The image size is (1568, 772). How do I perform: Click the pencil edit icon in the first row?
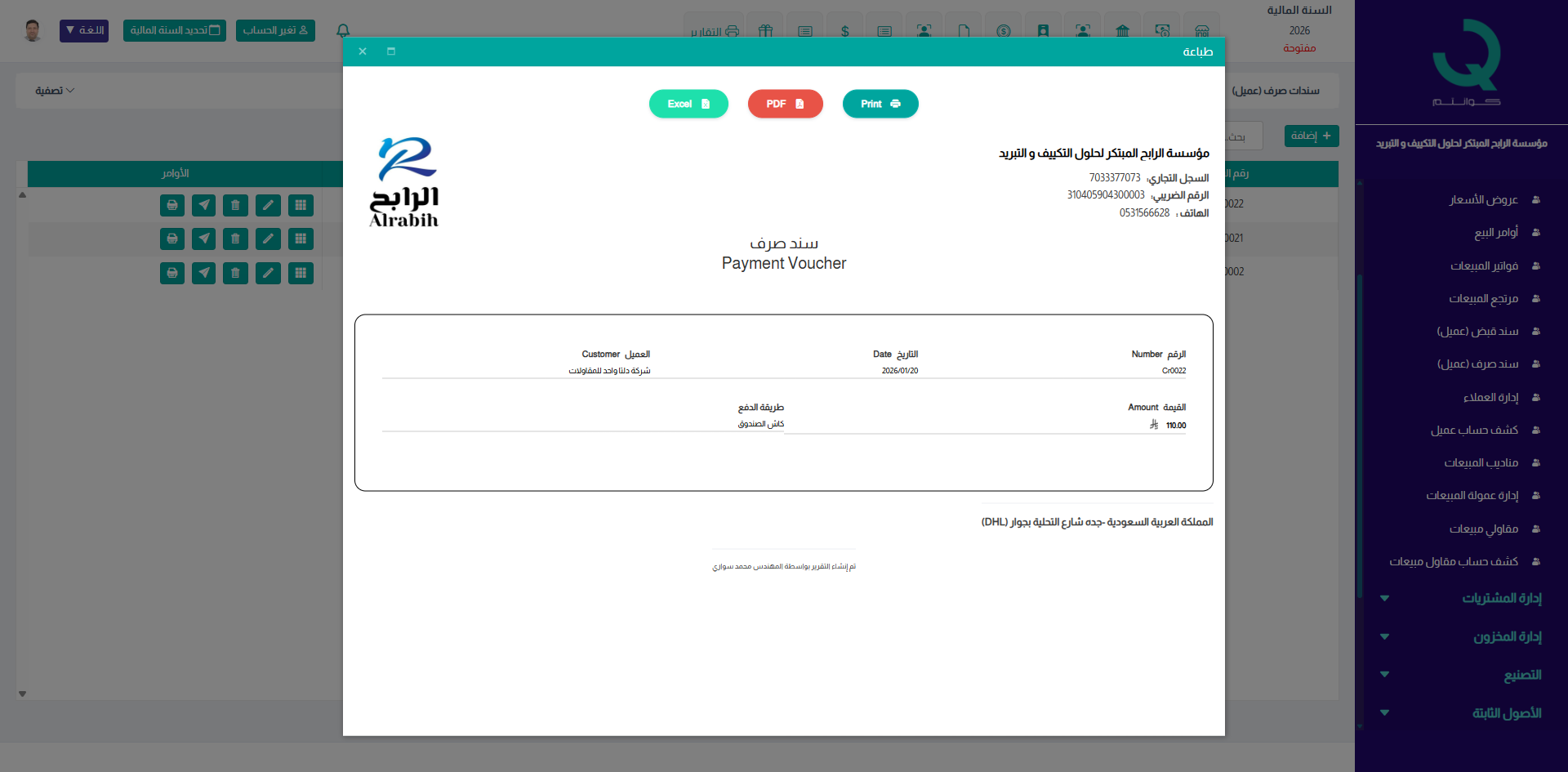coord(268,205)
